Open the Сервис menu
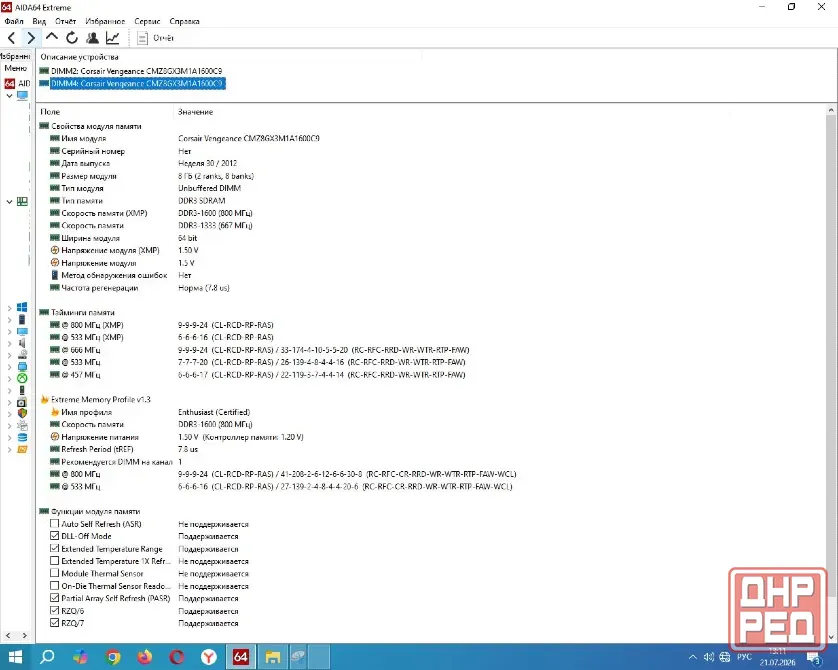Viewport: 838px width, 670px height. [x=147, y=21]
